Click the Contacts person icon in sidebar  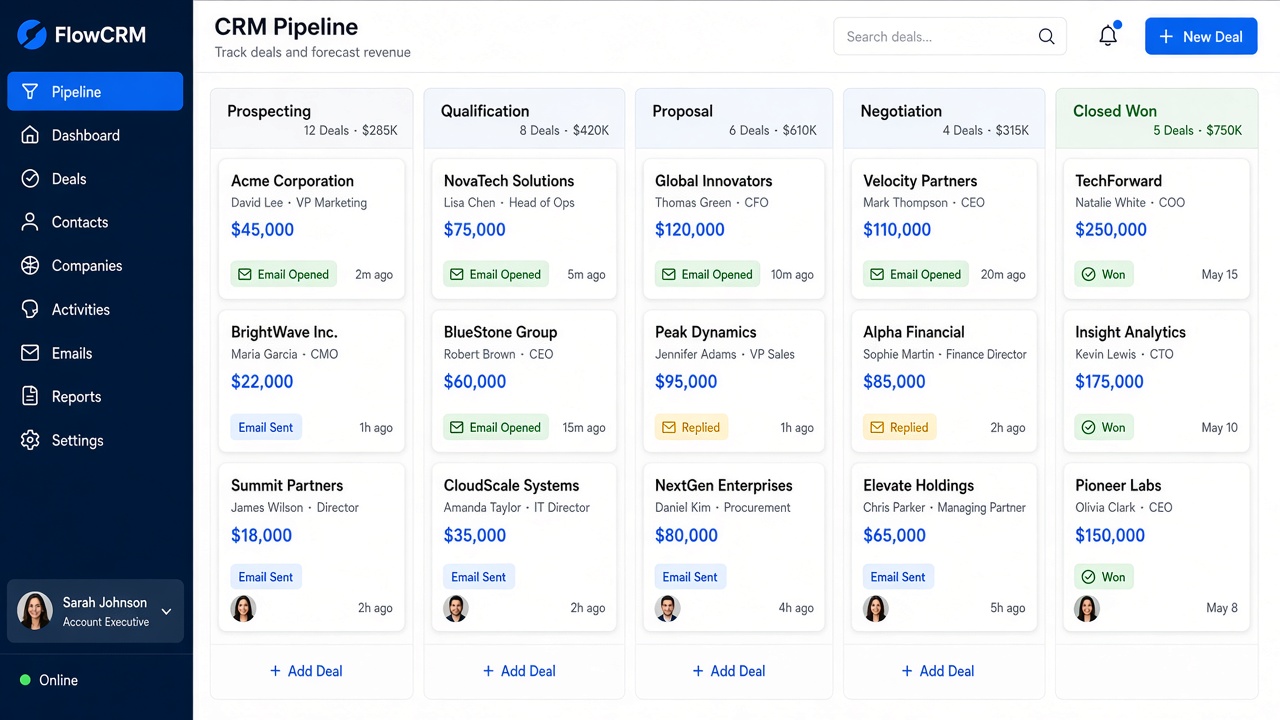[30, 222]
